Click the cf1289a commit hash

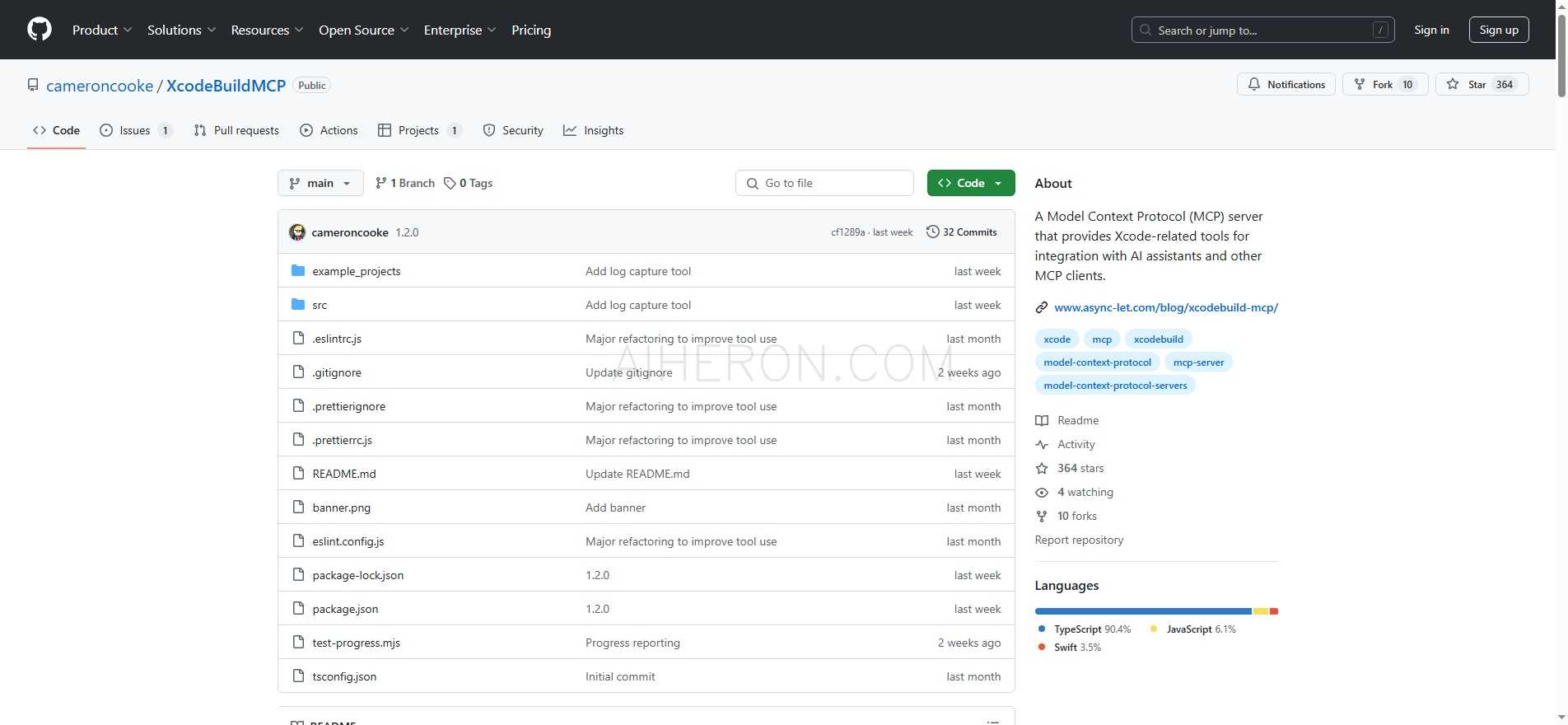(x=847, y=232)
